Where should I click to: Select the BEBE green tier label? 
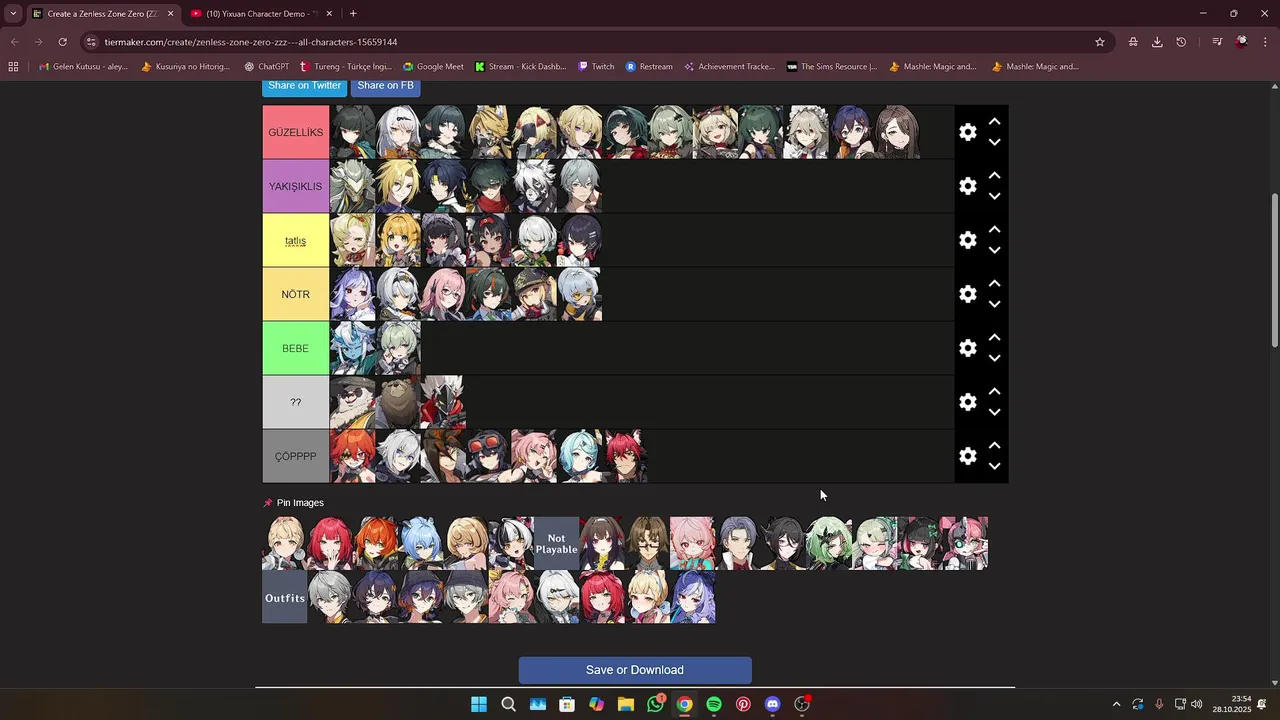click(x=295, y=348)
